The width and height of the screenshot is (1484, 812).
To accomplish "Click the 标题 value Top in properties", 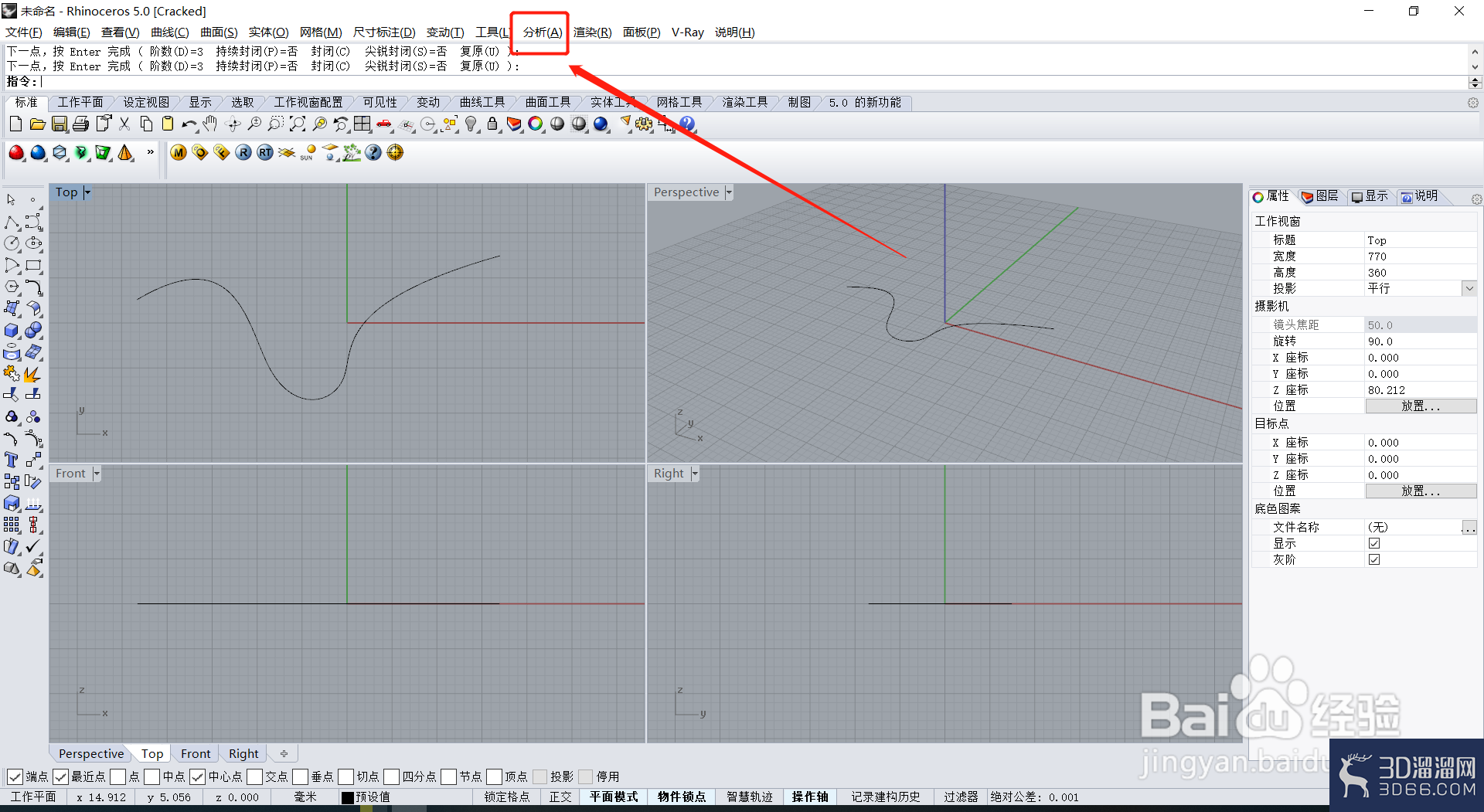I will (1421, 240).
